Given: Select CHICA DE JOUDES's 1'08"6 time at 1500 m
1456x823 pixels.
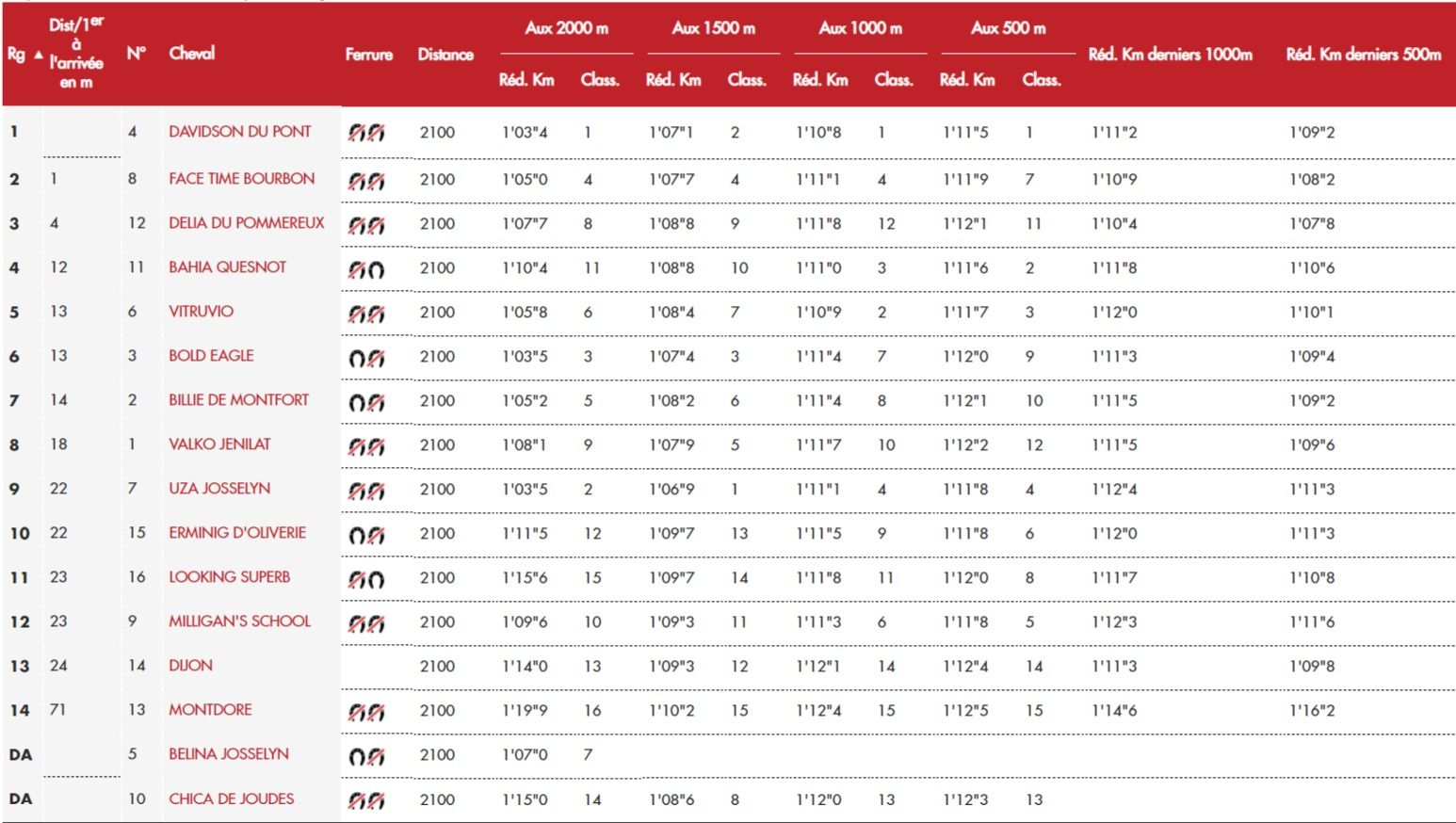Looking at the screenshot, I should click(x=671, y=799).
